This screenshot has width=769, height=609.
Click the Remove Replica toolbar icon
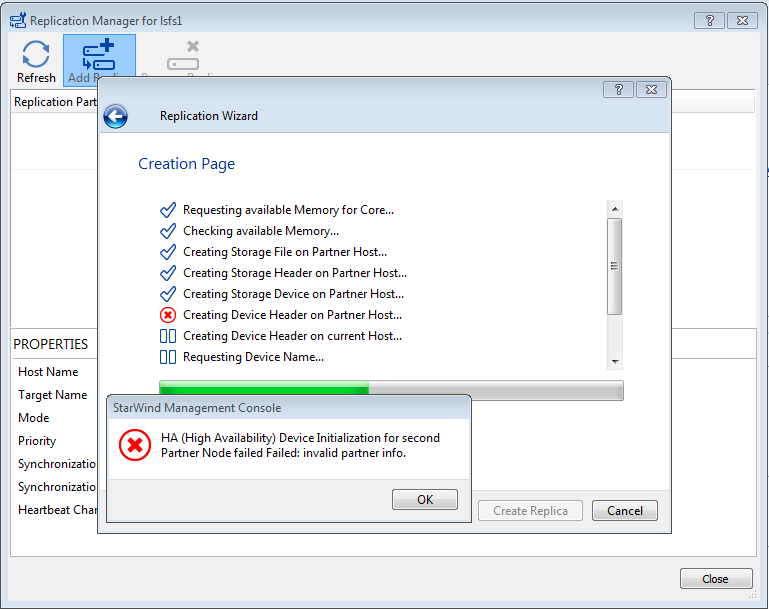[x=183, y=55]
